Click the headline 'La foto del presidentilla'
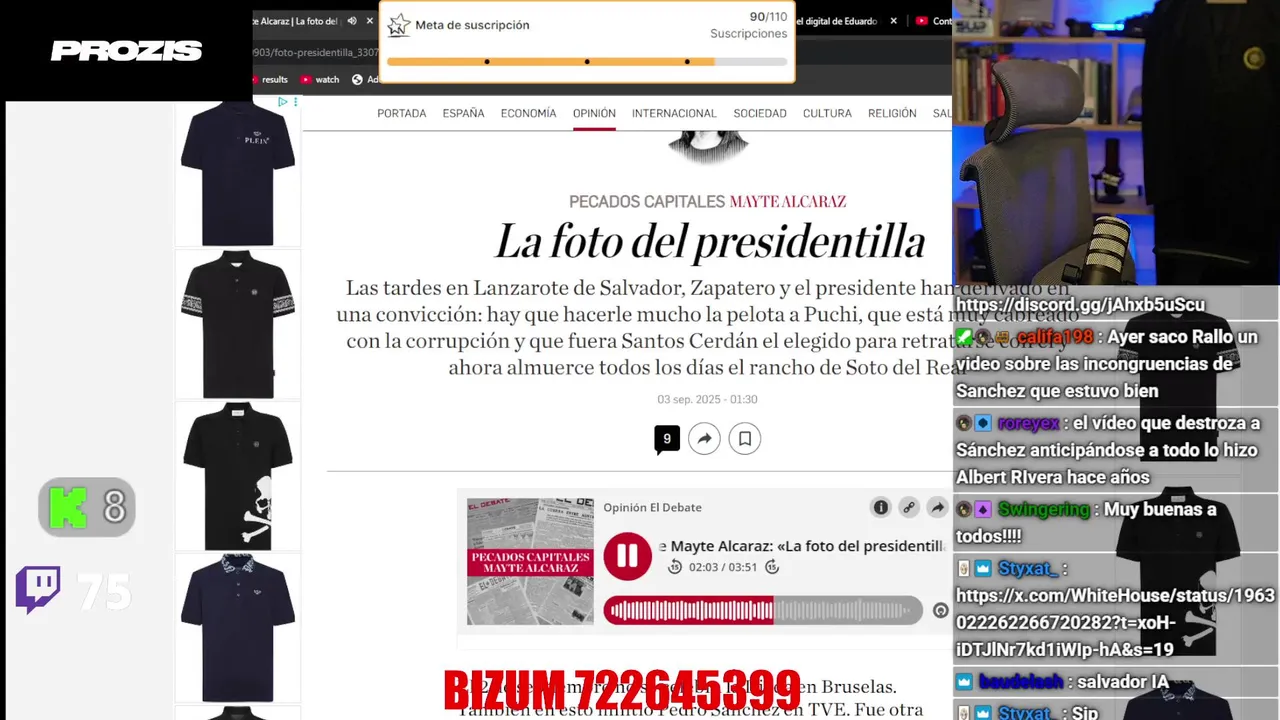Image resolution: width=1280 pixels, height=720 pixels. 709,241
